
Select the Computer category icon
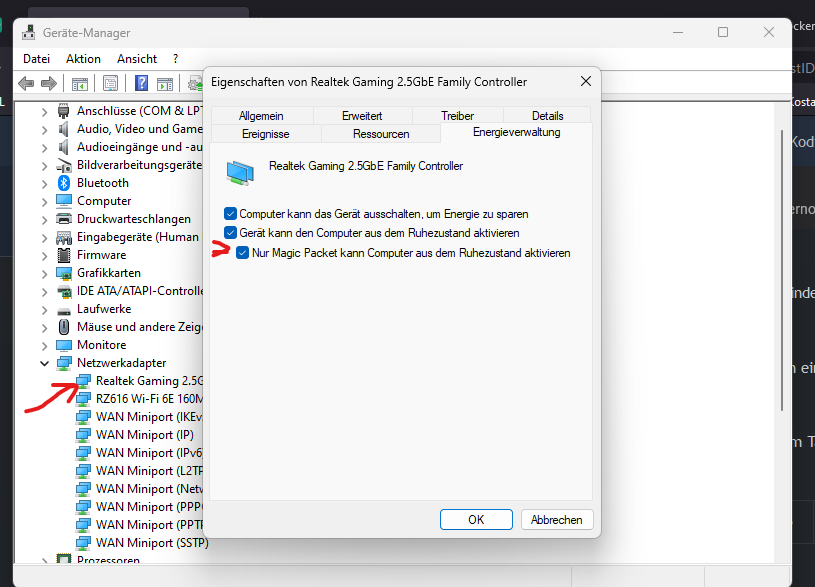click(64, 201)
